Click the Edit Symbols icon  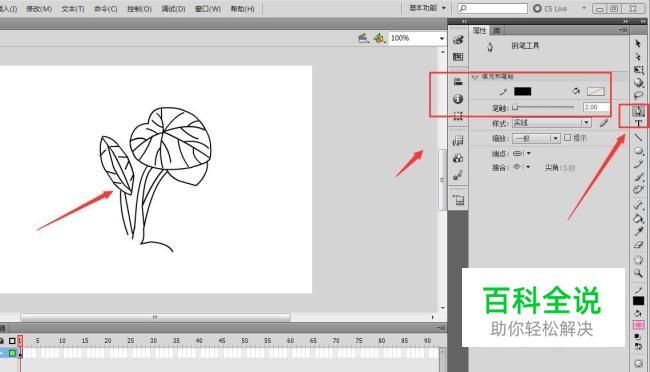click(x=379, y=38)
